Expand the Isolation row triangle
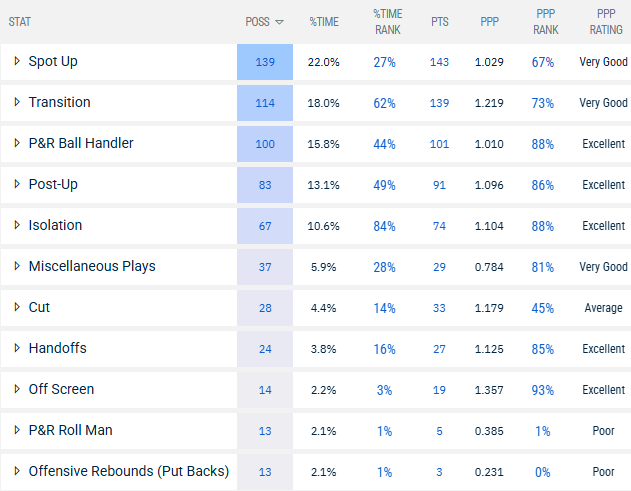 point(17,226)
